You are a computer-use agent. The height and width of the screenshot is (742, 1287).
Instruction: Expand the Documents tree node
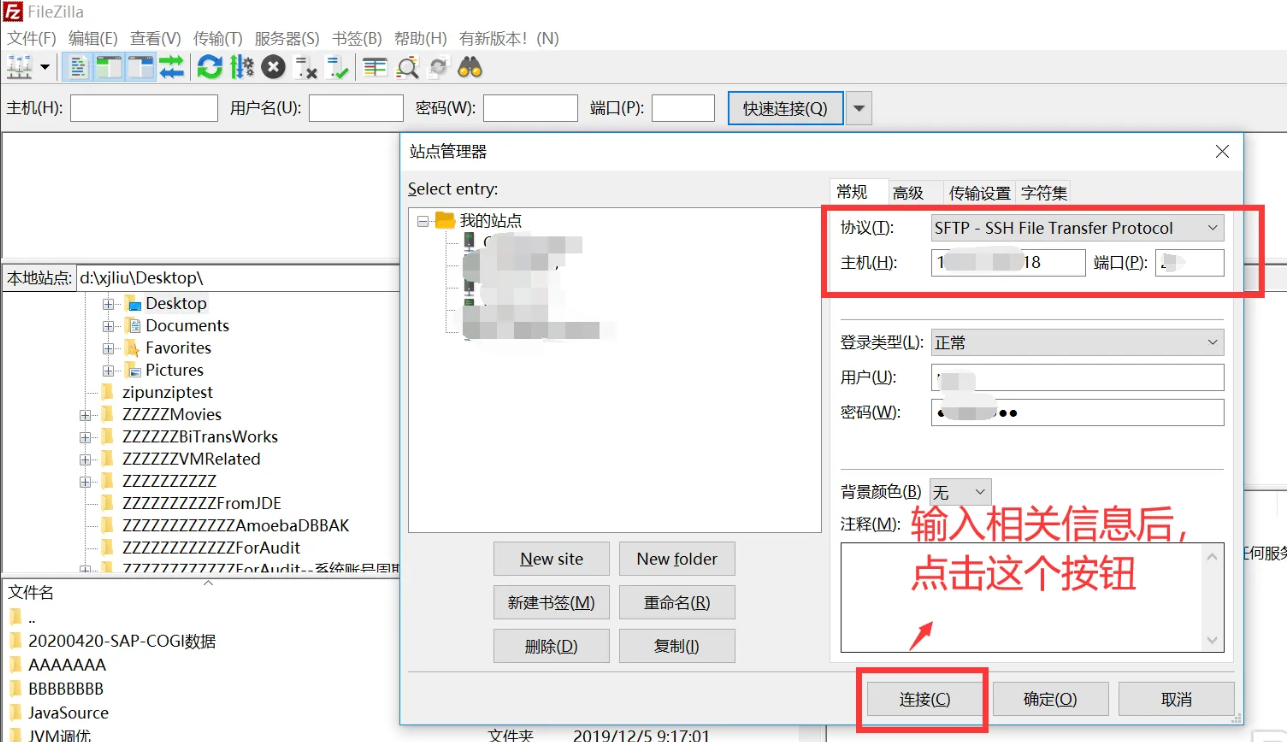click(x=108, y=326)
